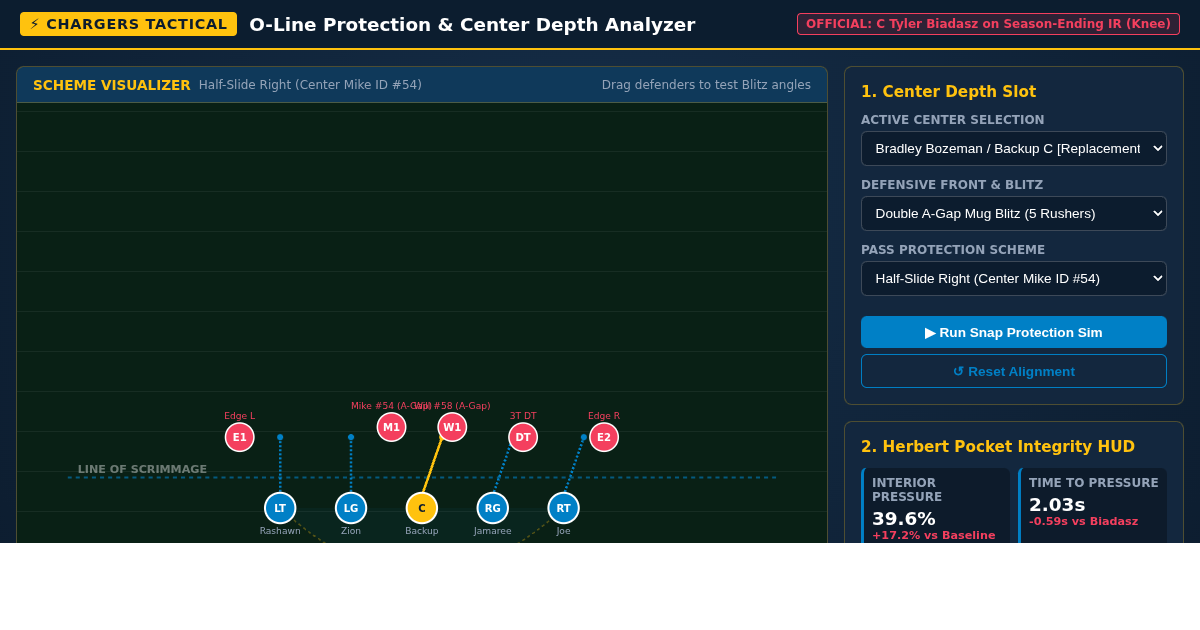Click the RG Jamaree lineman node

pyautogui.click(x=493, y=508)
